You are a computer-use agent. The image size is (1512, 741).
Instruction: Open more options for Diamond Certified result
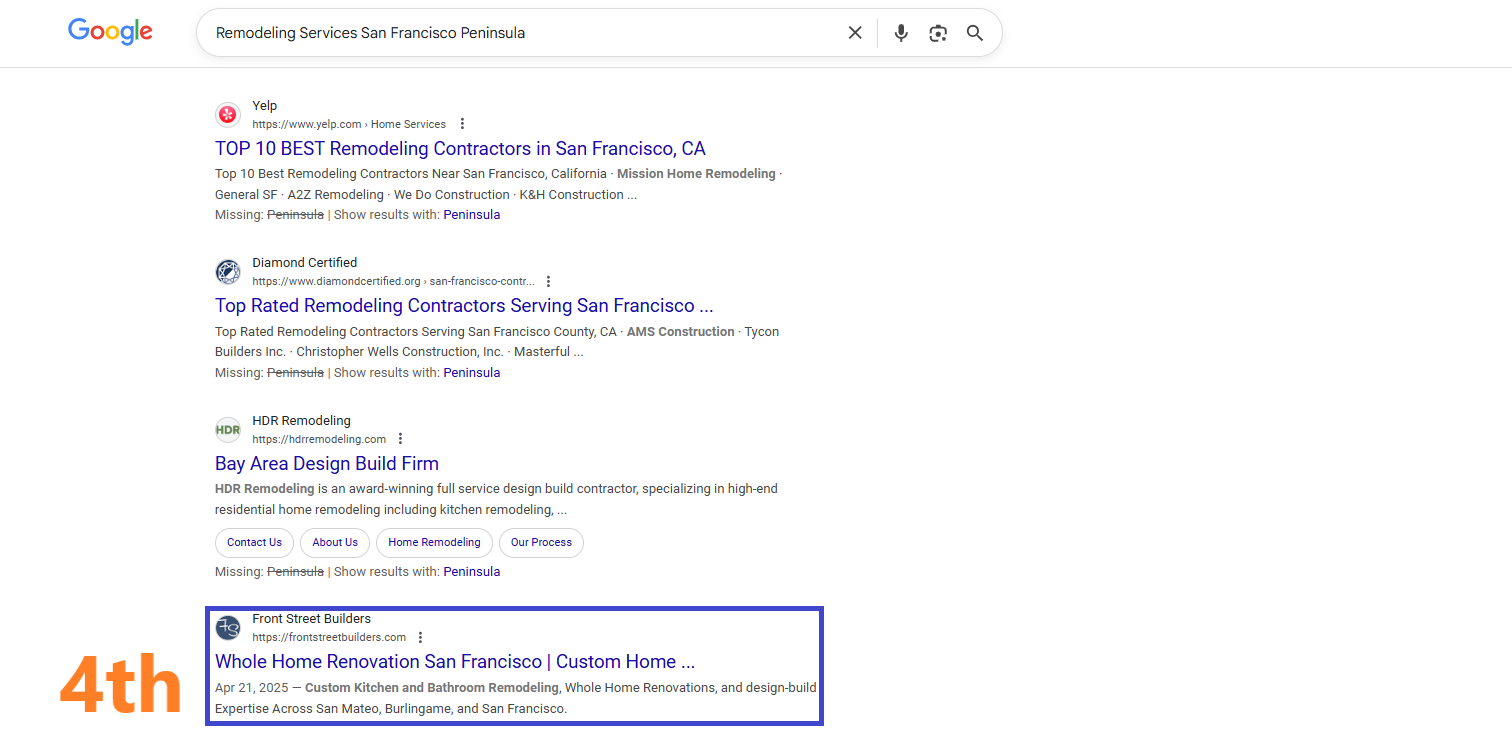(548, 282)
